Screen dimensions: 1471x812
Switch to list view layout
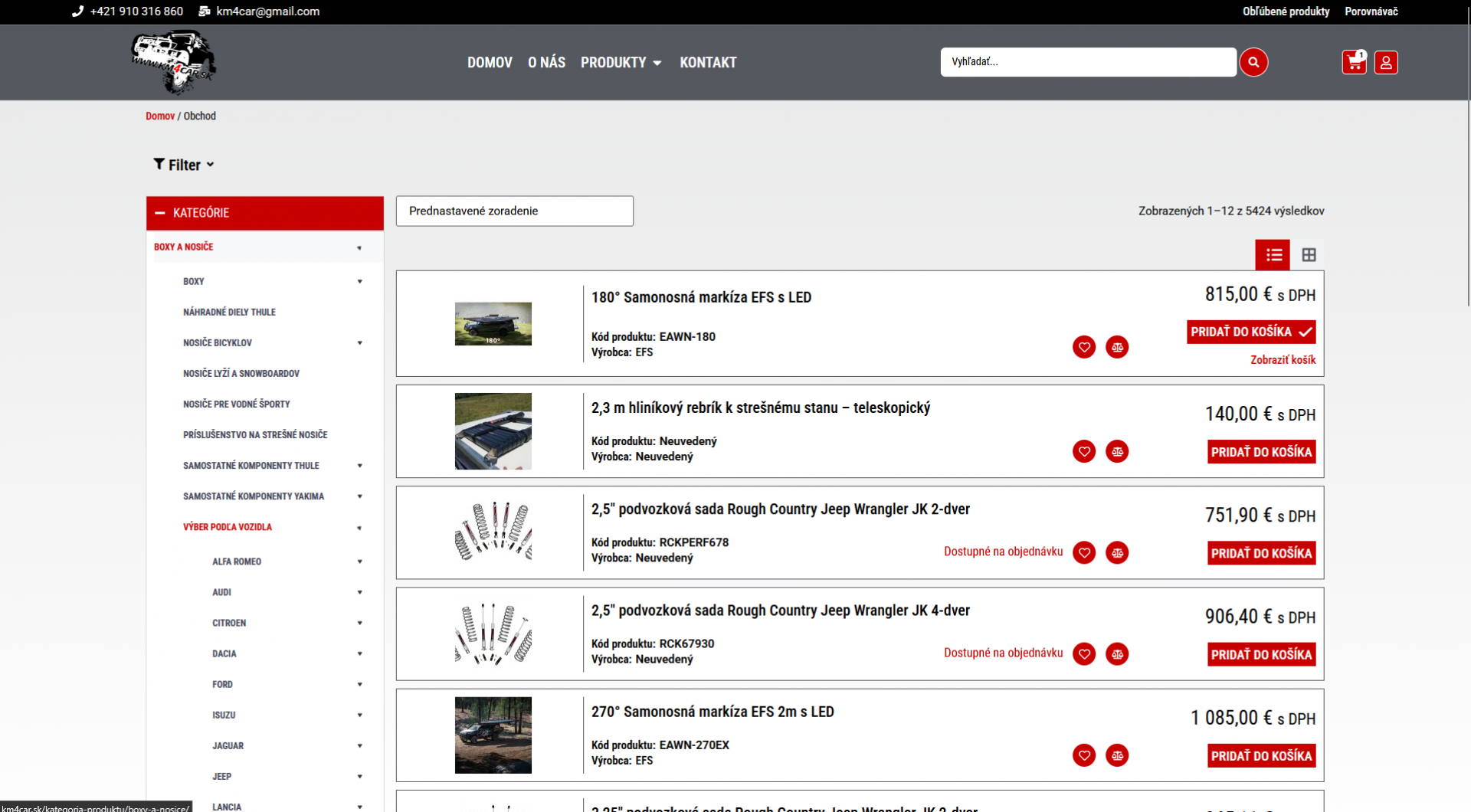[x=1273, y=255]
